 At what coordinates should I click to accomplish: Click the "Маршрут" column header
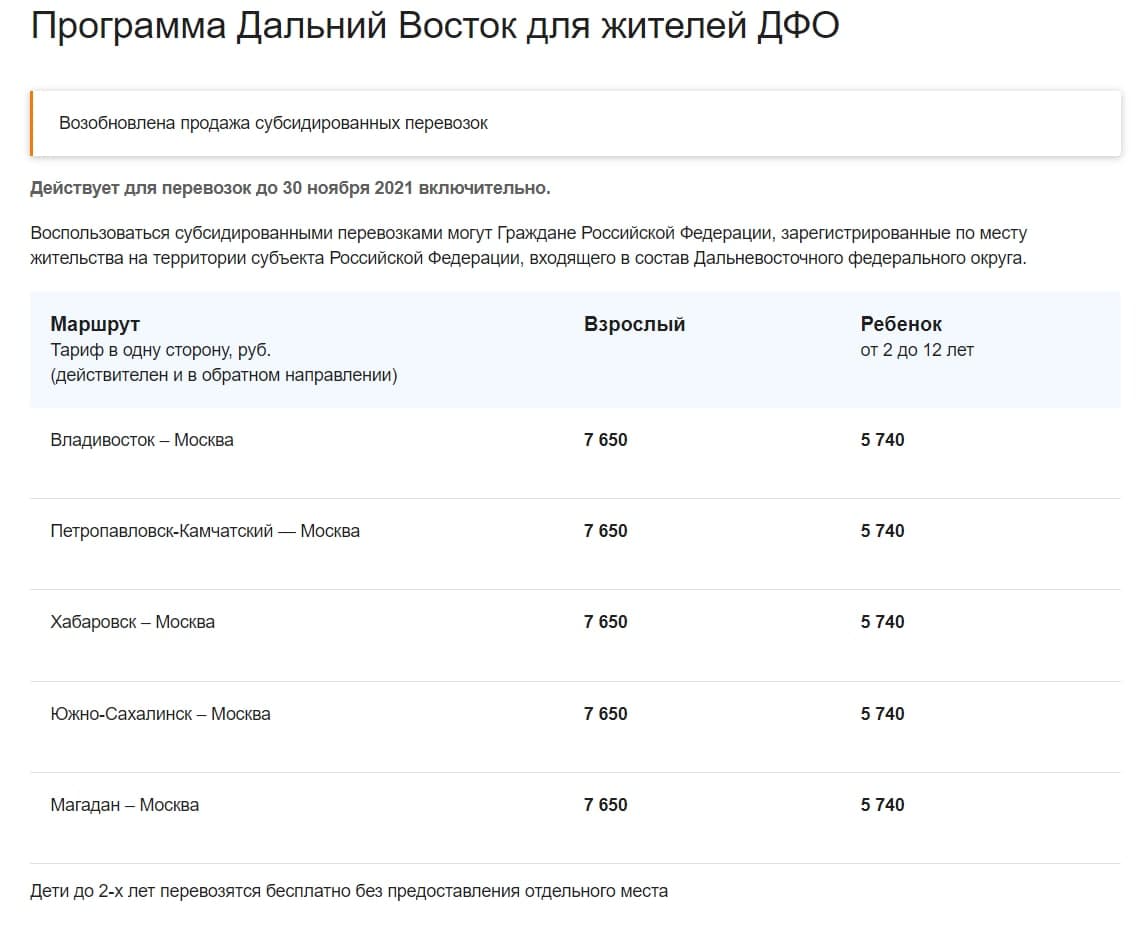(95, 324)
